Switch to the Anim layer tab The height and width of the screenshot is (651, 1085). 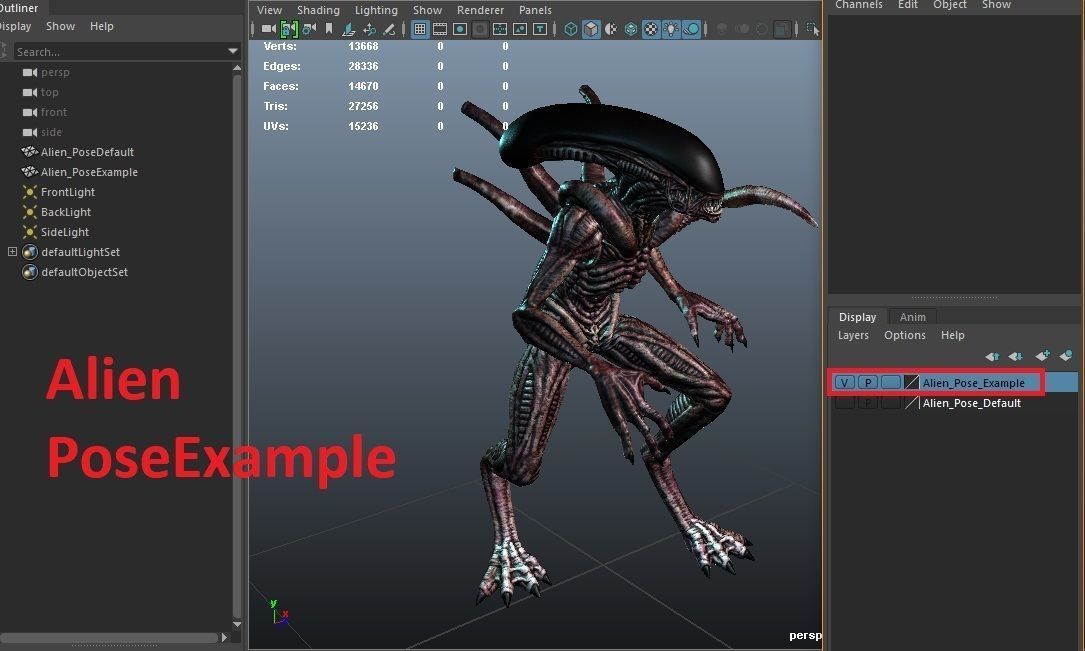[913, 317]
